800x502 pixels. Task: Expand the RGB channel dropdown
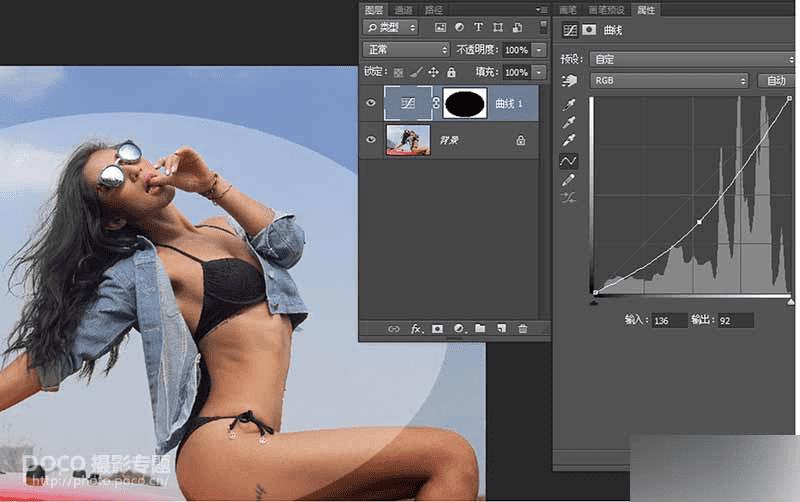[x=669, y=80]
